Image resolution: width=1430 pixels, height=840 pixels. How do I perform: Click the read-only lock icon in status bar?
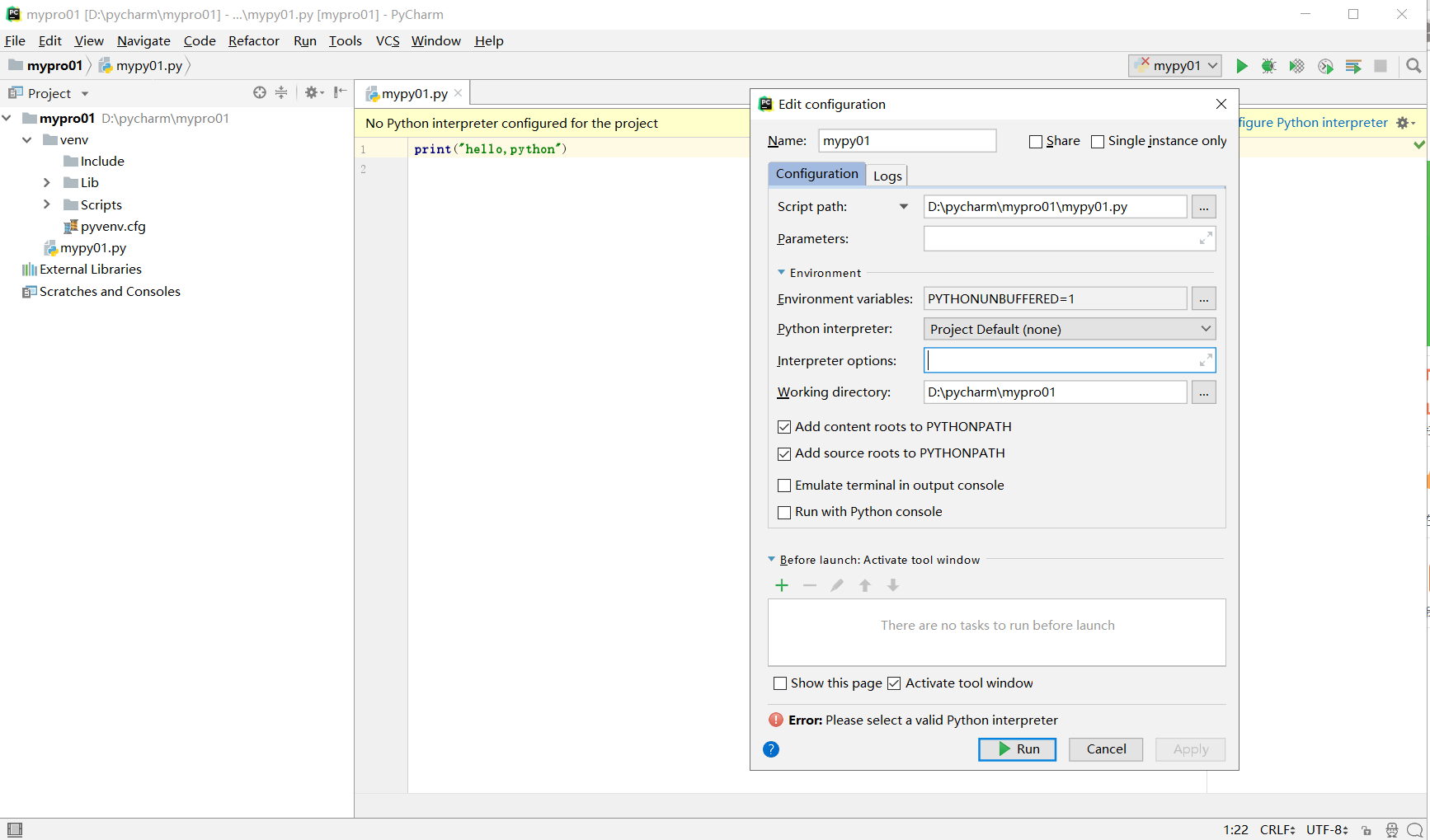tap(1366, 830)
